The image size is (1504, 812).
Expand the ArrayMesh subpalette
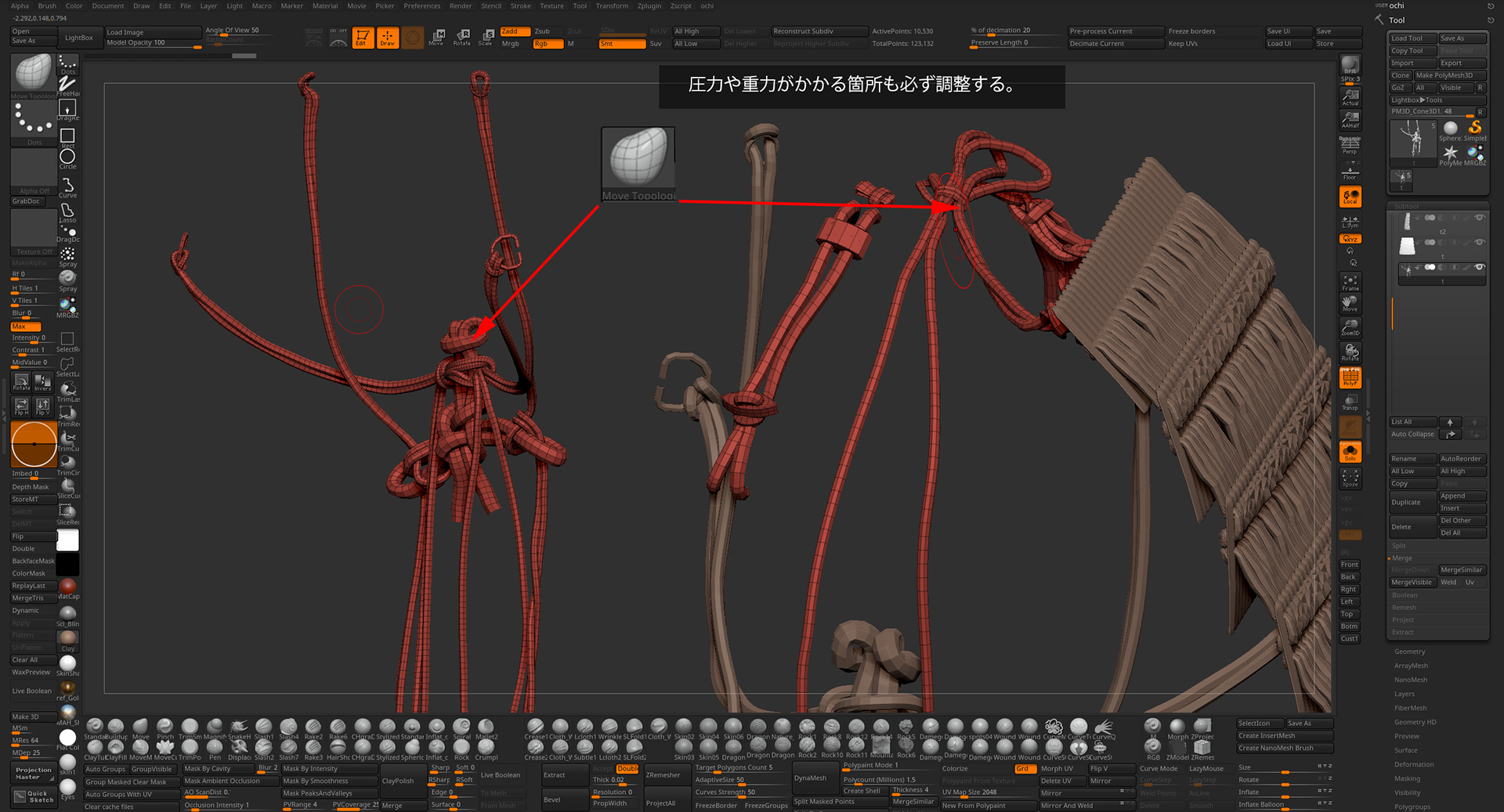(1411, 666)
